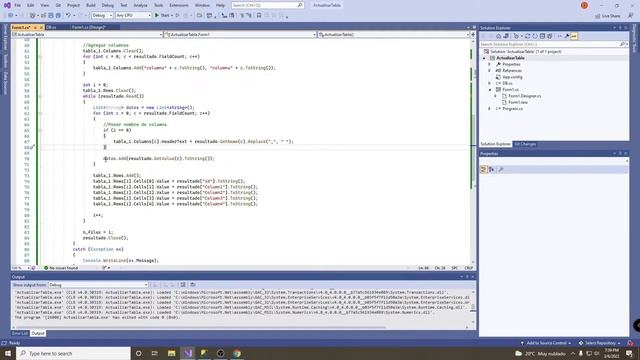The width and height of the screenshot is (640, 360).
Task: Switch to Error List tab
Action: [x=20, y=333]
